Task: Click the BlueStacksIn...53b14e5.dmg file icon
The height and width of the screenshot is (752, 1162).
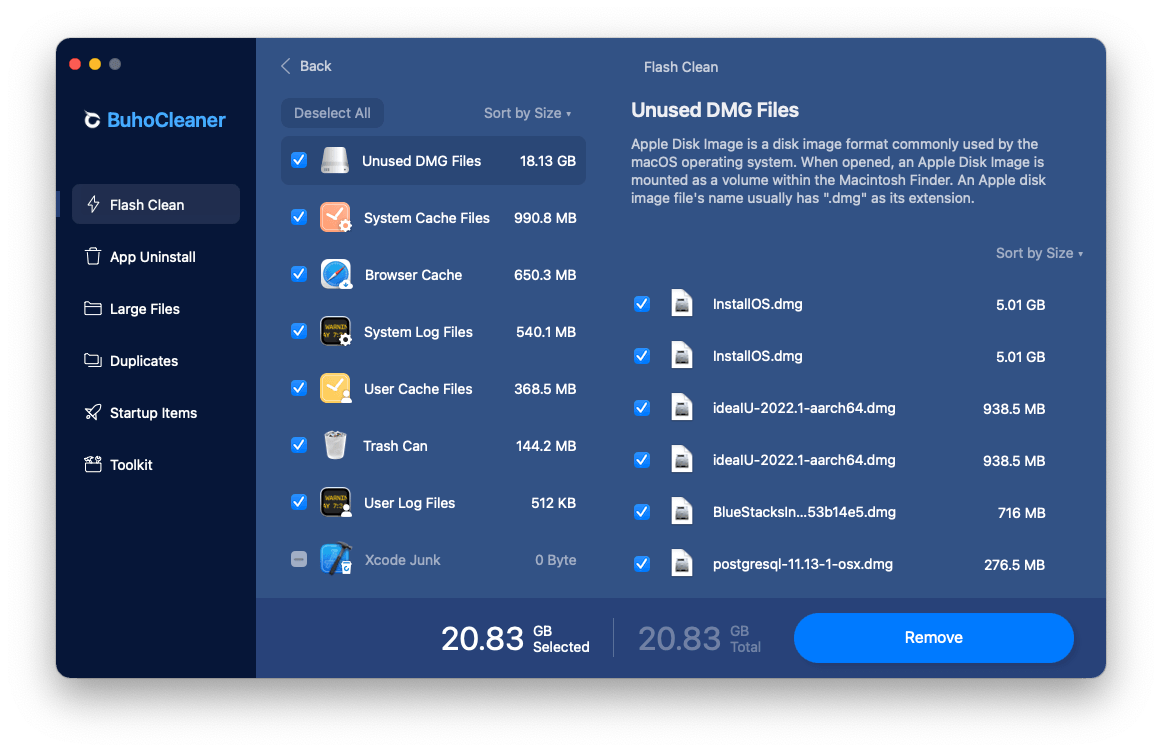Action: click(x=682, y=512)
